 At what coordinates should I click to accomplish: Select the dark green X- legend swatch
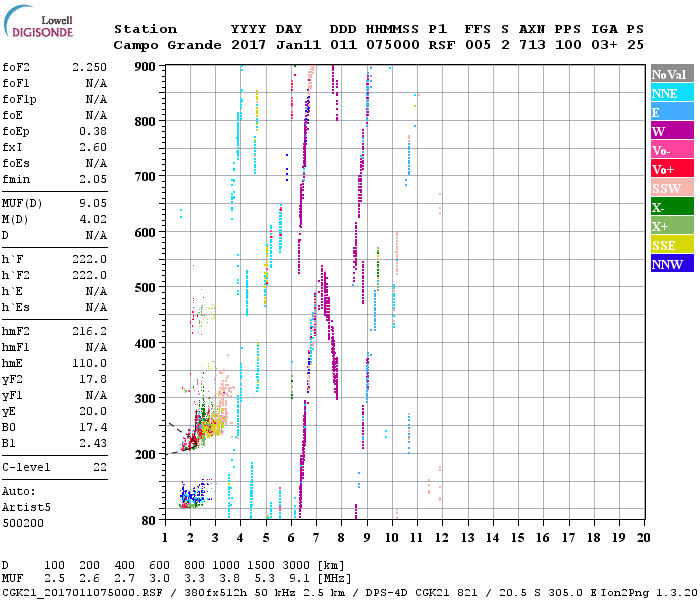(672, 207)
